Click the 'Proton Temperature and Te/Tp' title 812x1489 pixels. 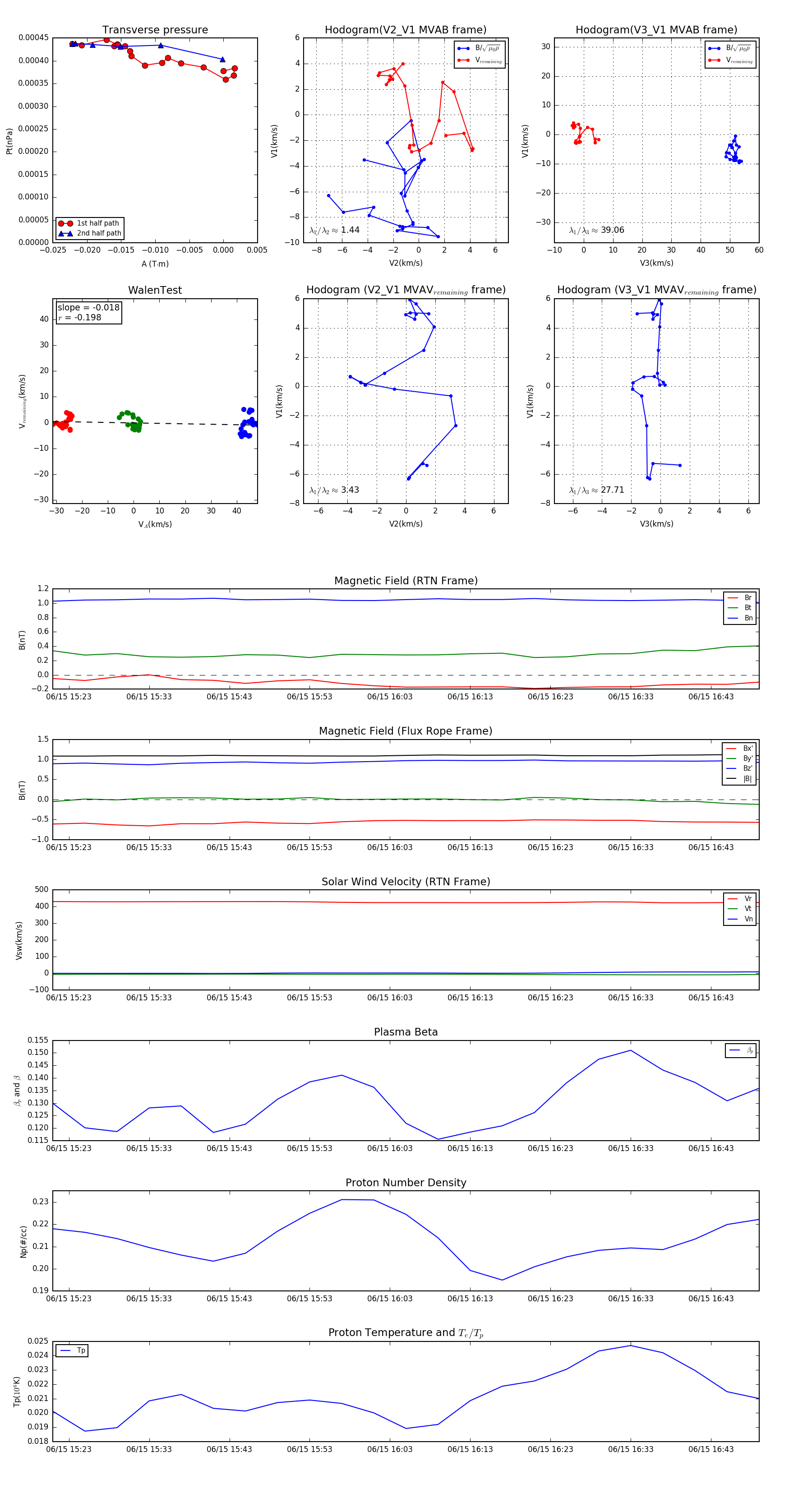coord(406,1333)
